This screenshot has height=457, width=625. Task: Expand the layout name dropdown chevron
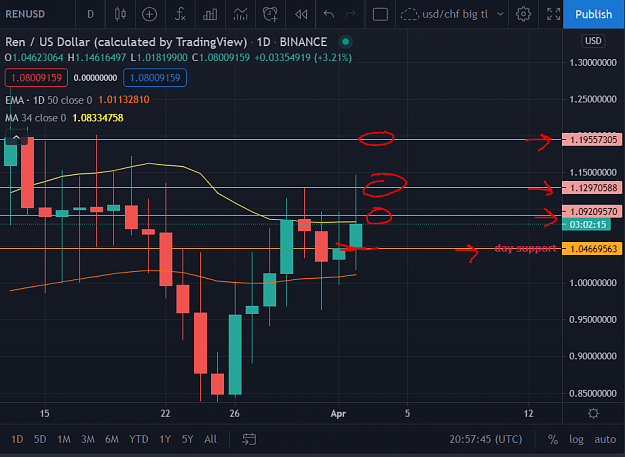500,14
